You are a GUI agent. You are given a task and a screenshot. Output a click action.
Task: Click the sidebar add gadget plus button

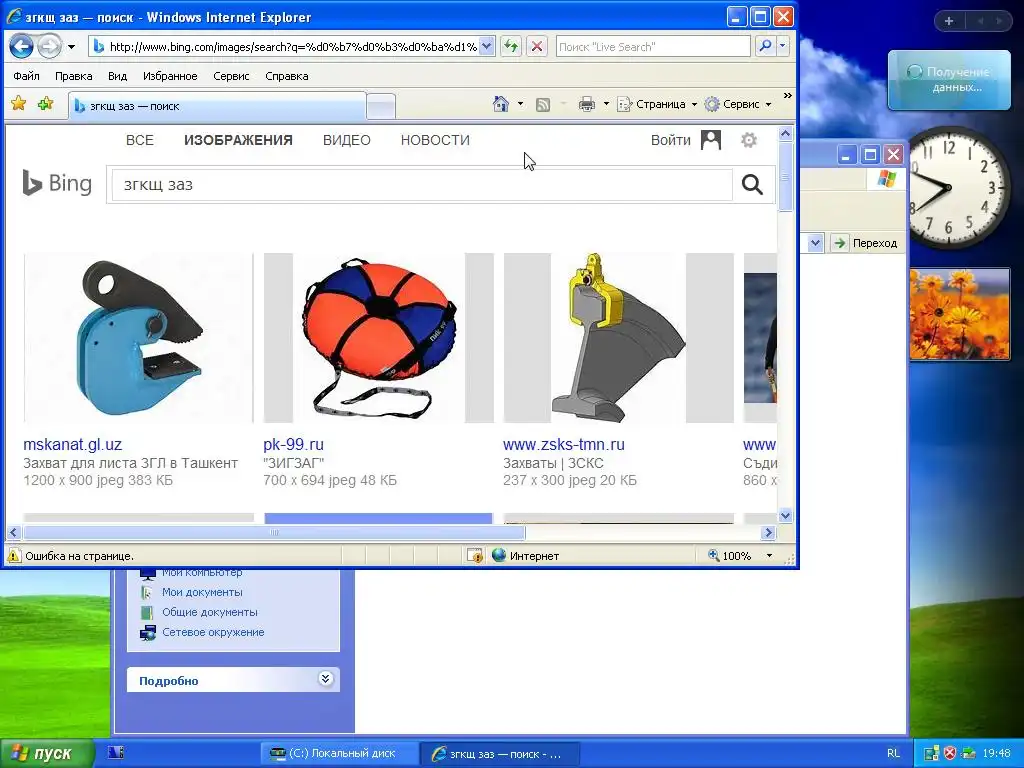pyautogui.click(x=949, y=21)
